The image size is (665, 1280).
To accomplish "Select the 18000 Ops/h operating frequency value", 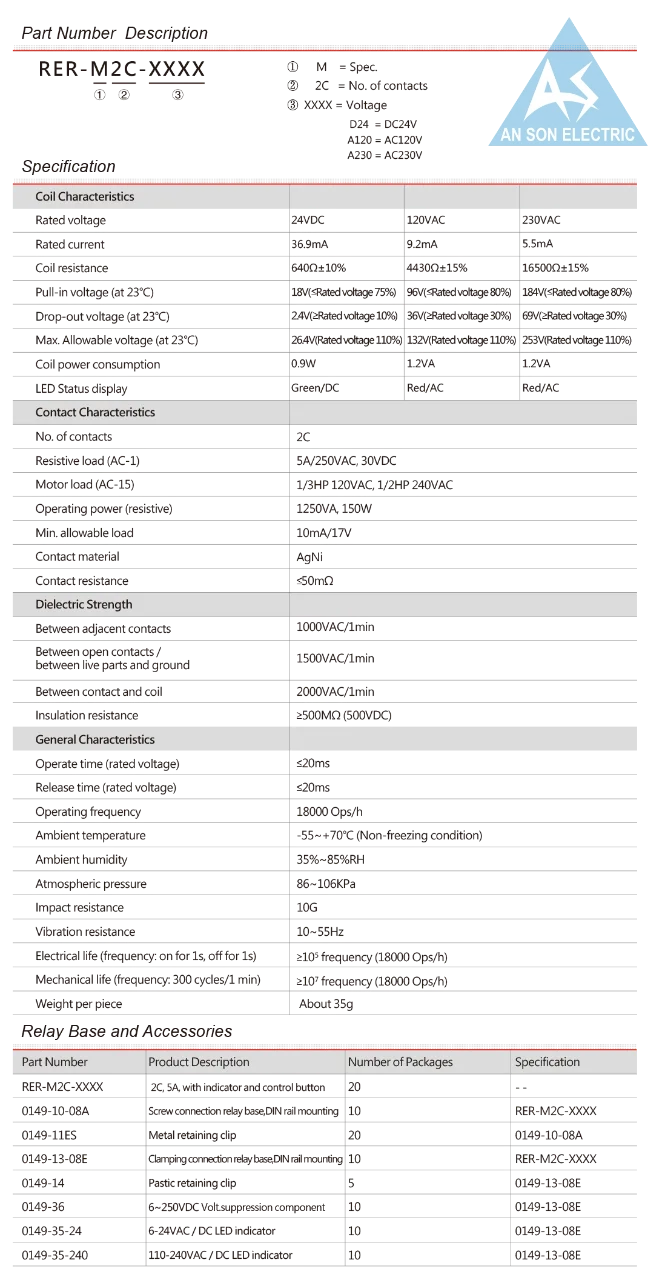I will coord(330,812).
